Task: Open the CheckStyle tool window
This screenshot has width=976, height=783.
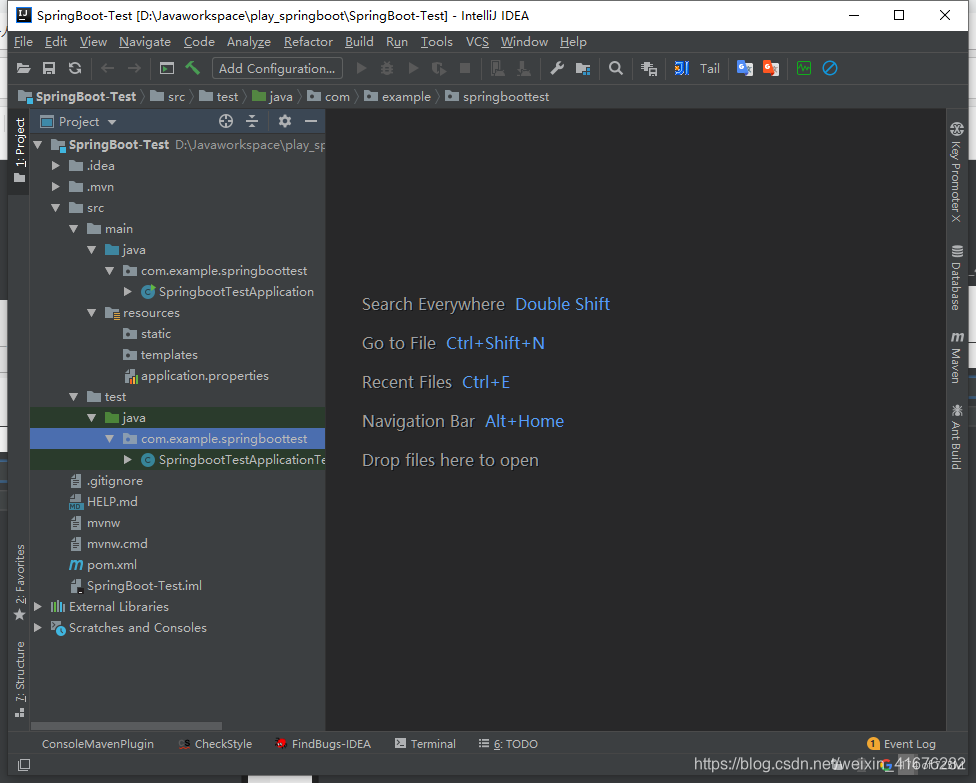Action: [215, 744]
